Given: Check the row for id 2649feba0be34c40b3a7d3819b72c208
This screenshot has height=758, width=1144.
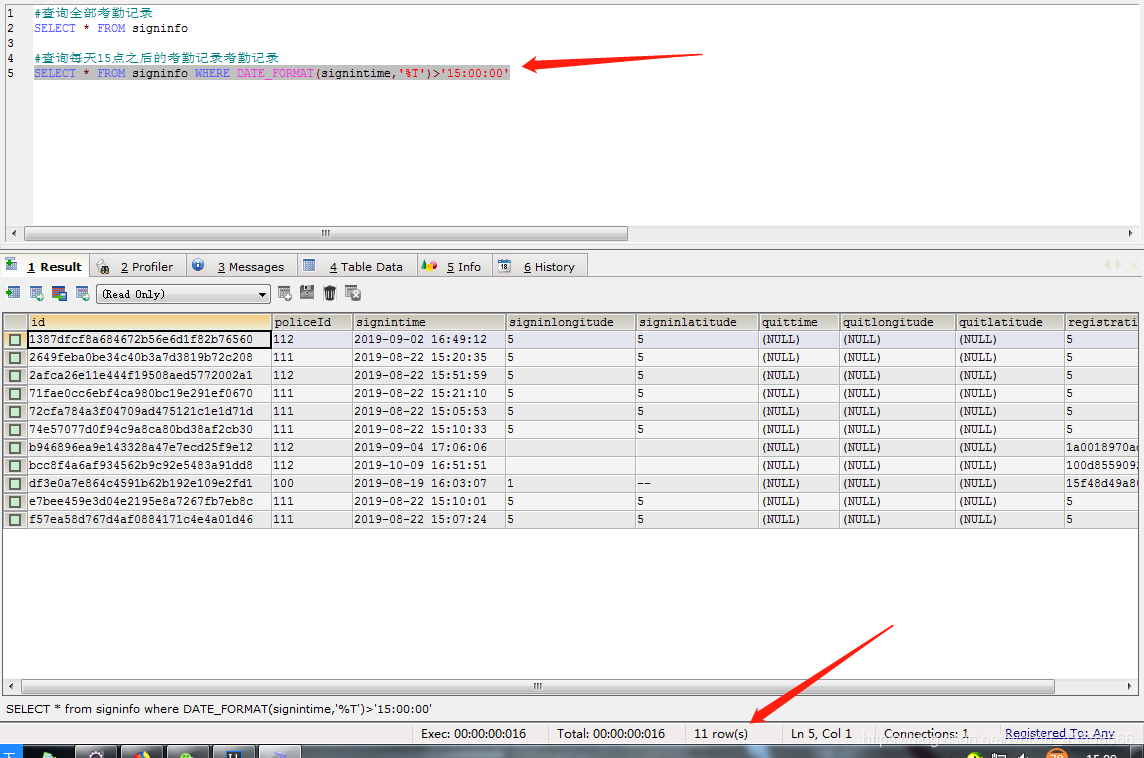Looking at the screenshot, I should (x=15, y=357).
